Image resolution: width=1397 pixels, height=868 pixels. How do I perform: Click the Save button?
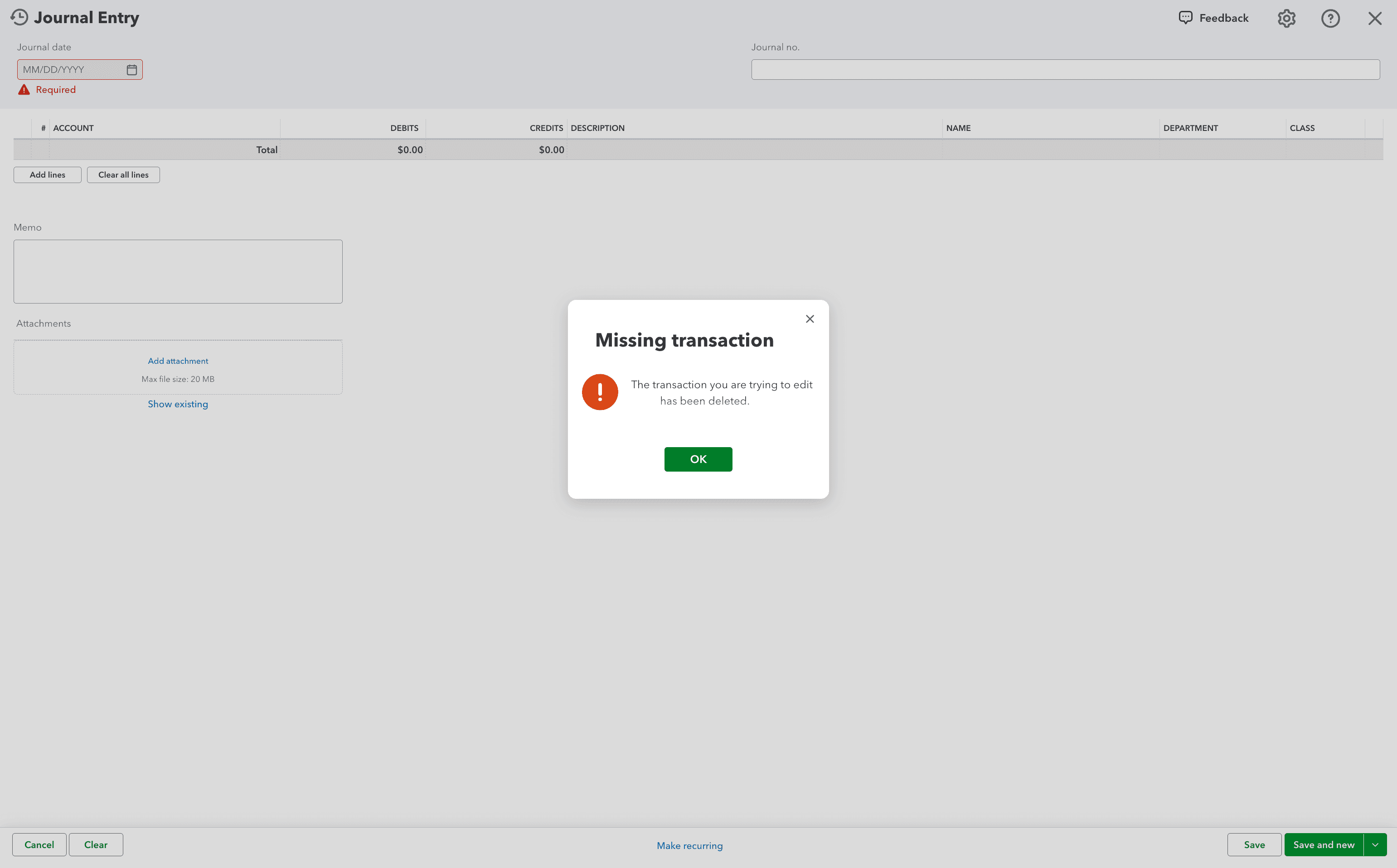coord(1254,844)
